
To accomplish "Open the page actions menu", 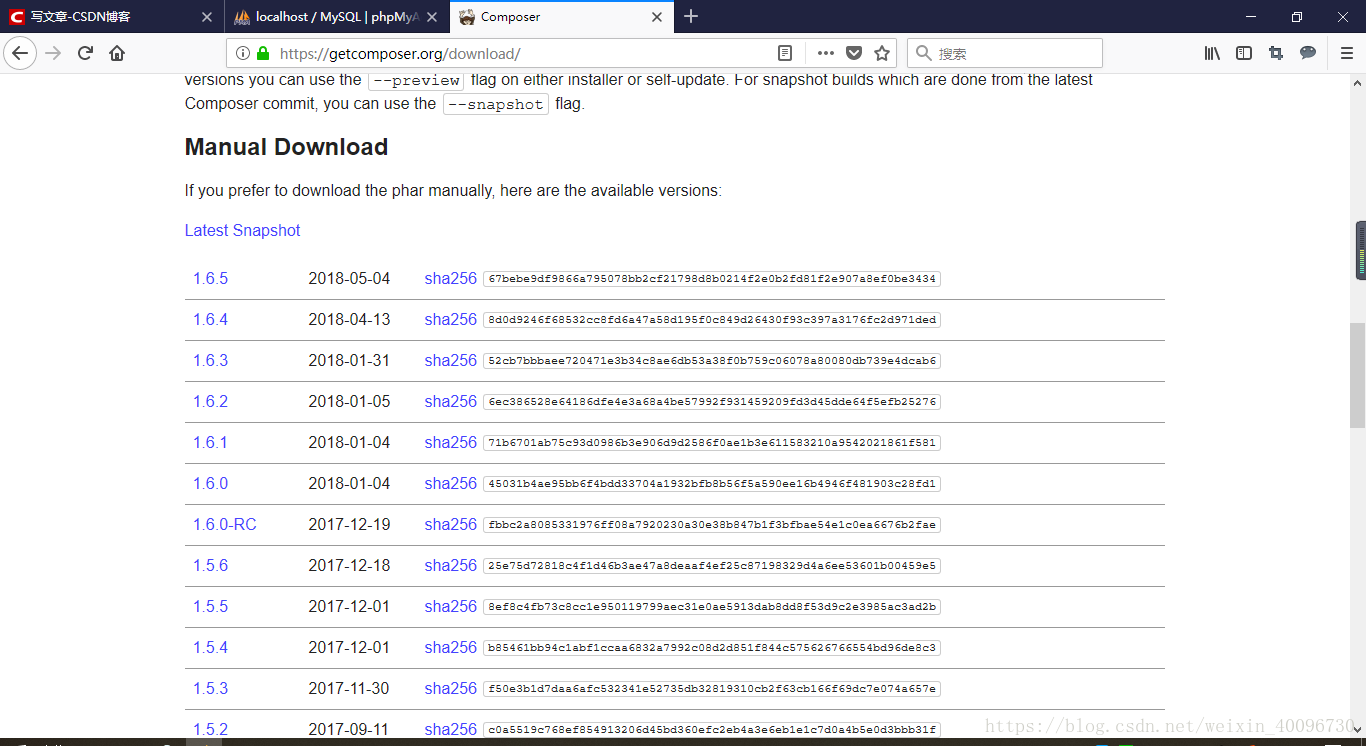I will point(825,53).
